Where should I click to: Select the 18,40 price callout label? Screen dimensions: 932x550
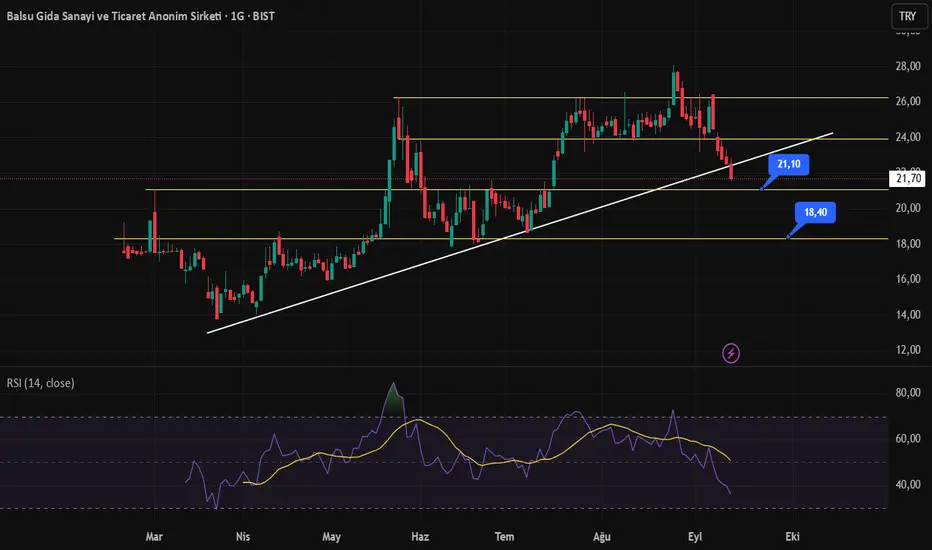point(816,212)
